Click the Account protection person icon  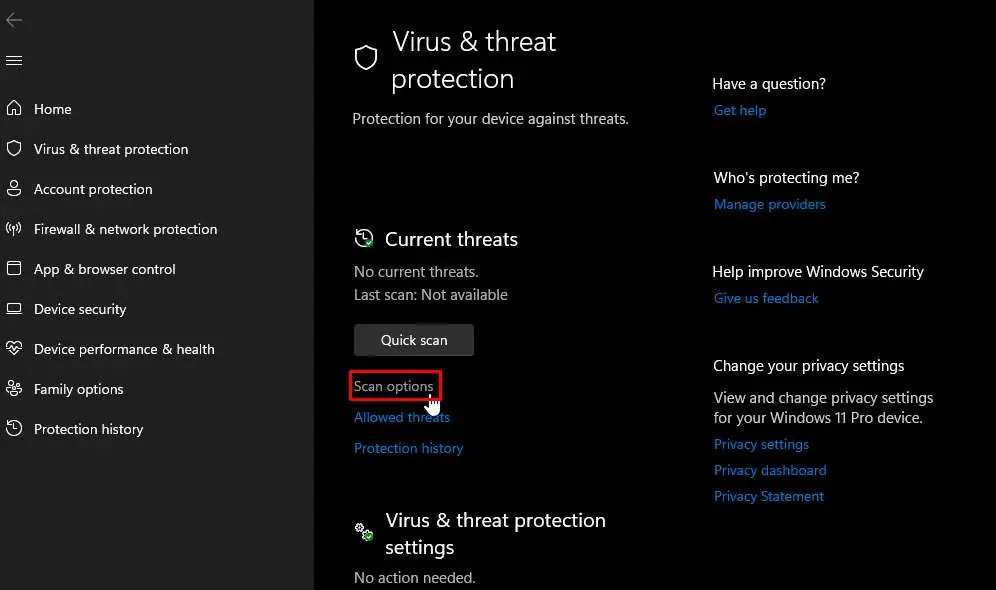click(x=14, y=188)
